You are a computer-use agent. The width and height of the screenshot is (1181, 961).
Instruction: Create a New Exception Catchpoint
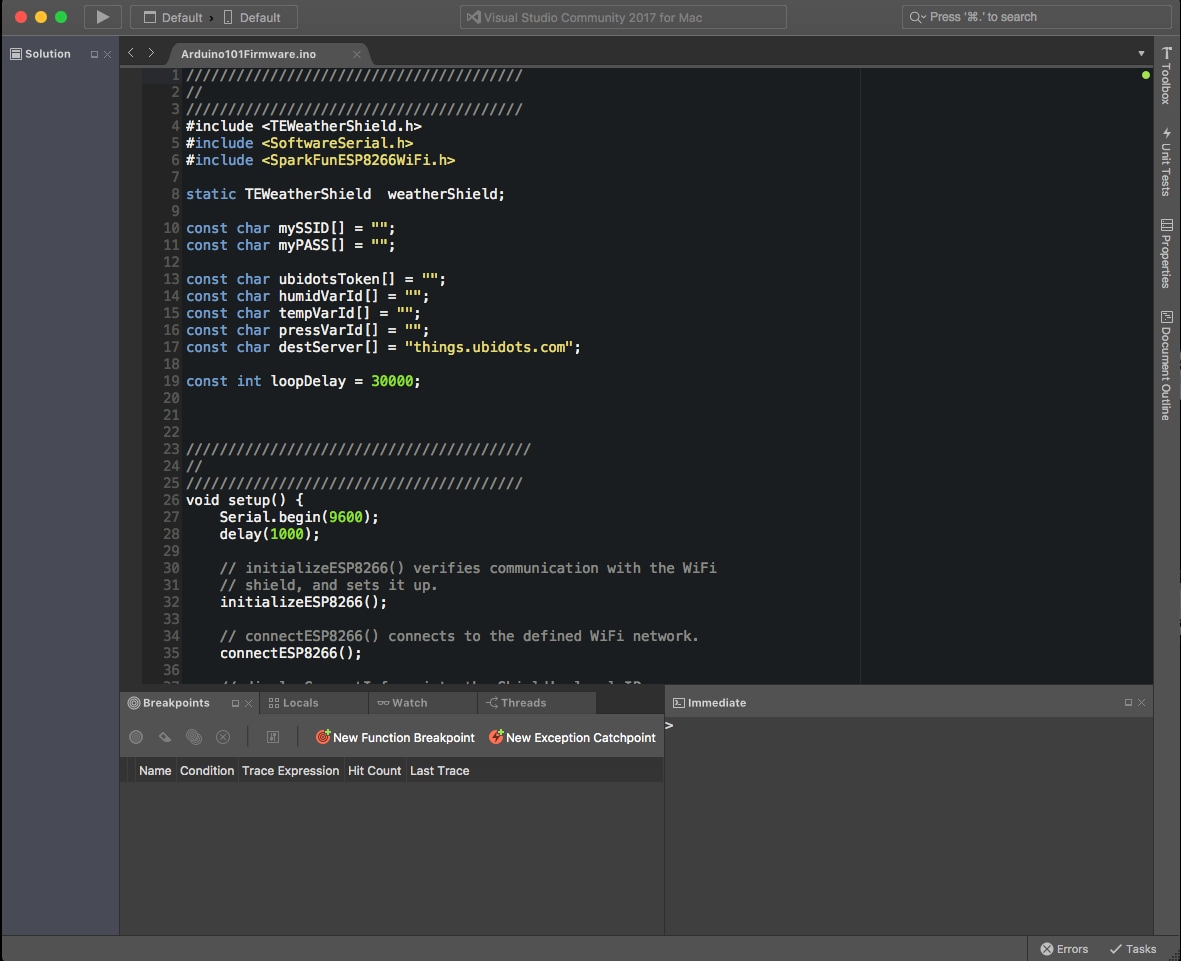571,737
